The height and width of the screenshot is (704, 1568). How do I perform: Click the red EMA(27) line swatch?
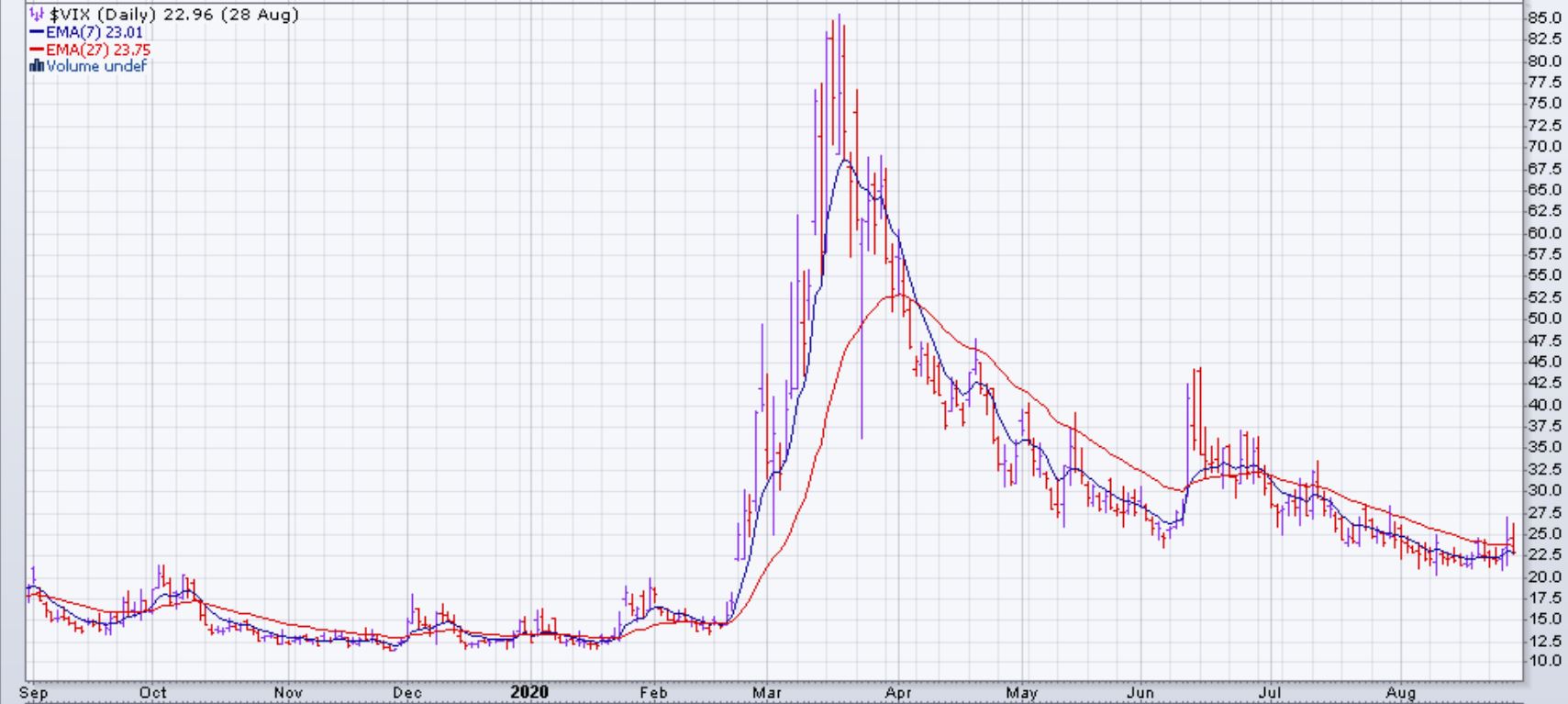(37, 50)
